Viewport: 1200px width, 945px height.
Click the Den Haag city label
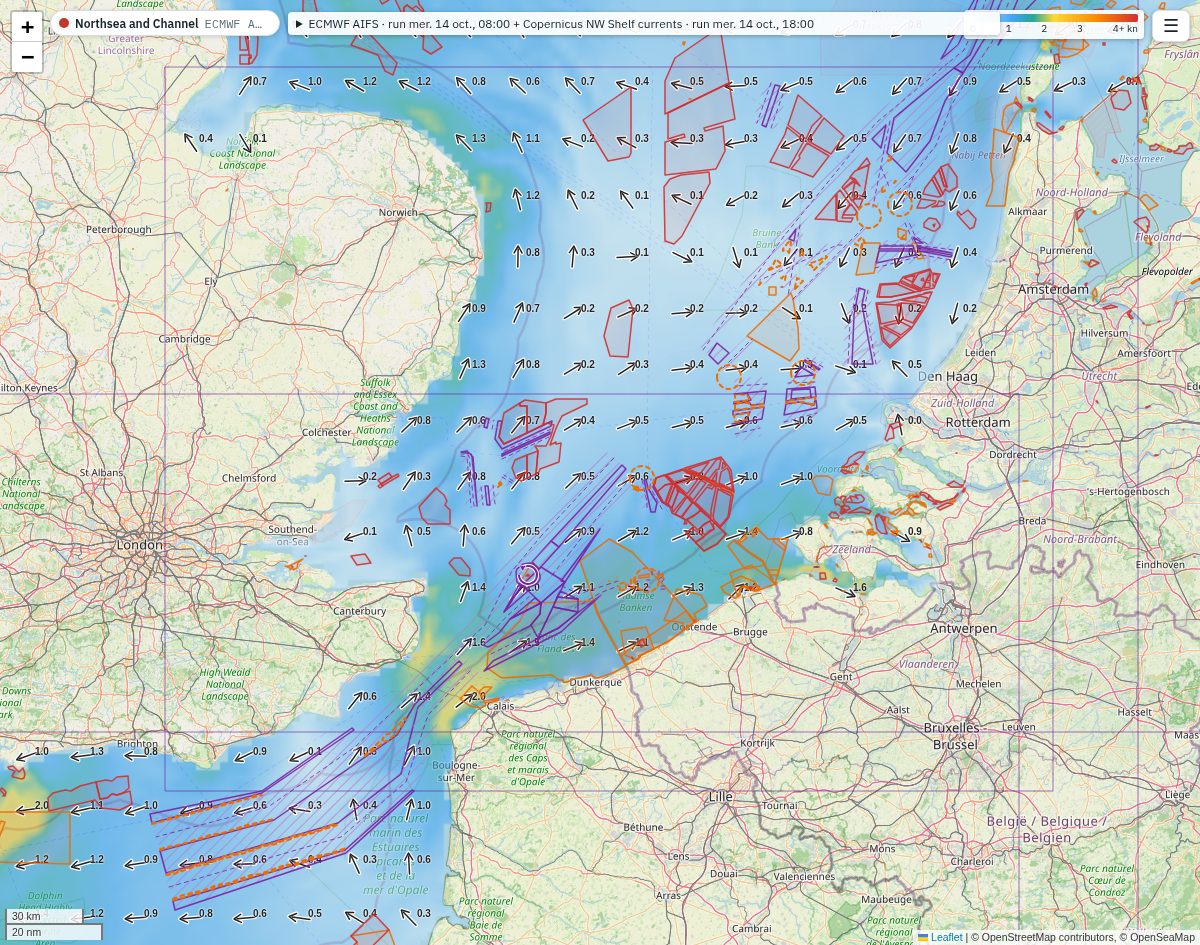click(948, 377)
